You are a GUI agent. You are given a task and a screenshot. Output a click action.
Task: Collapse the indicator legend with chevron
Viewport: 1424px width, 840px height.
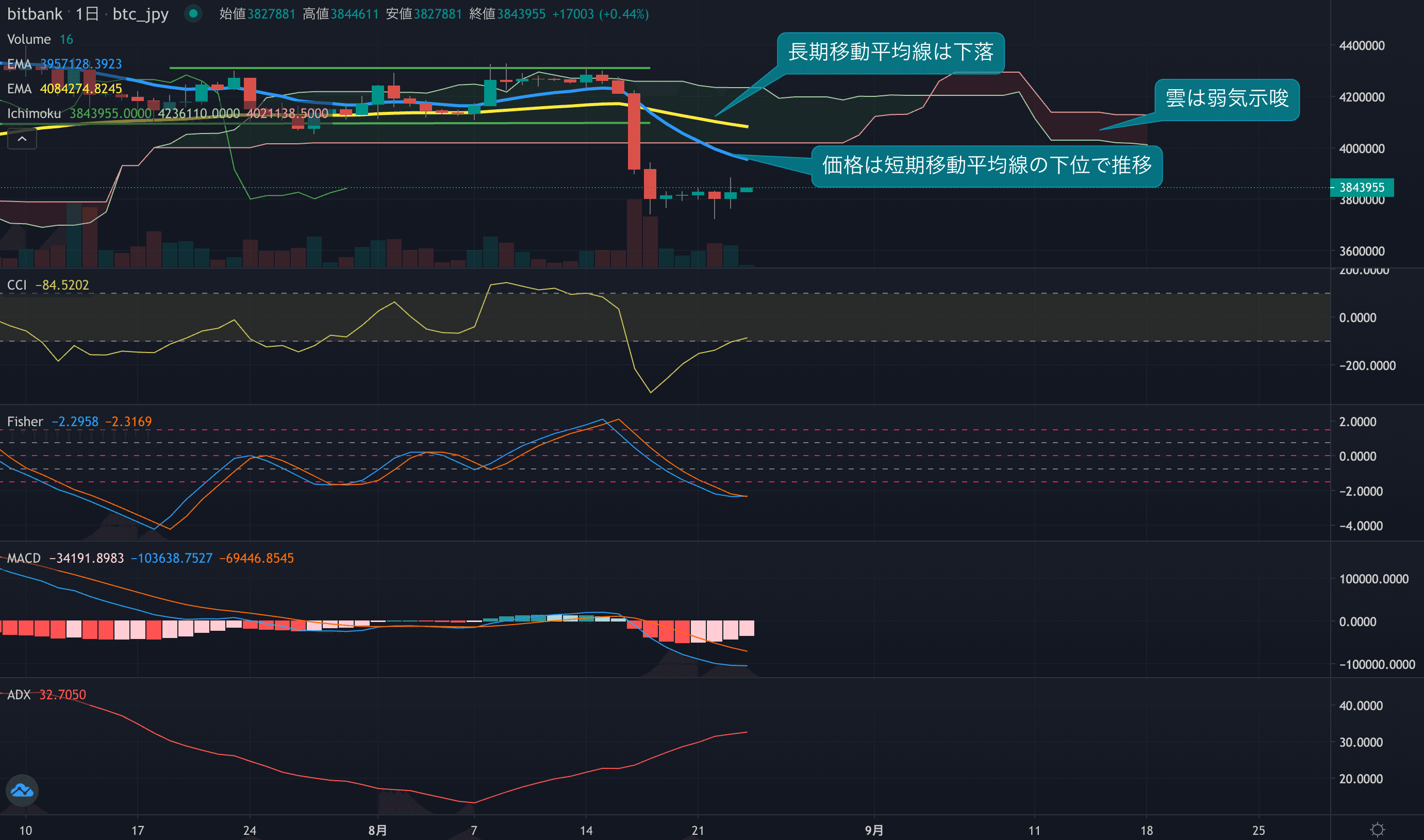(22, 139)
